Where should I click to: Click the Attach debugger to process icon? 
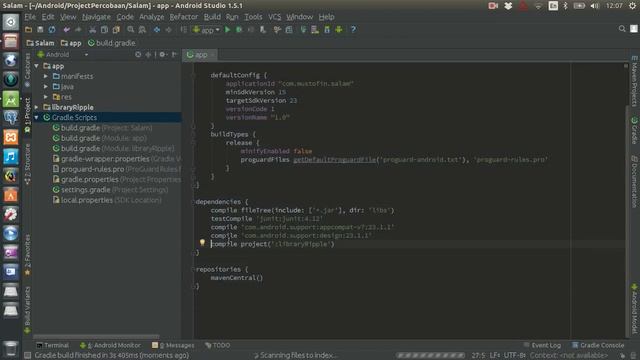[x=263, y=30]
